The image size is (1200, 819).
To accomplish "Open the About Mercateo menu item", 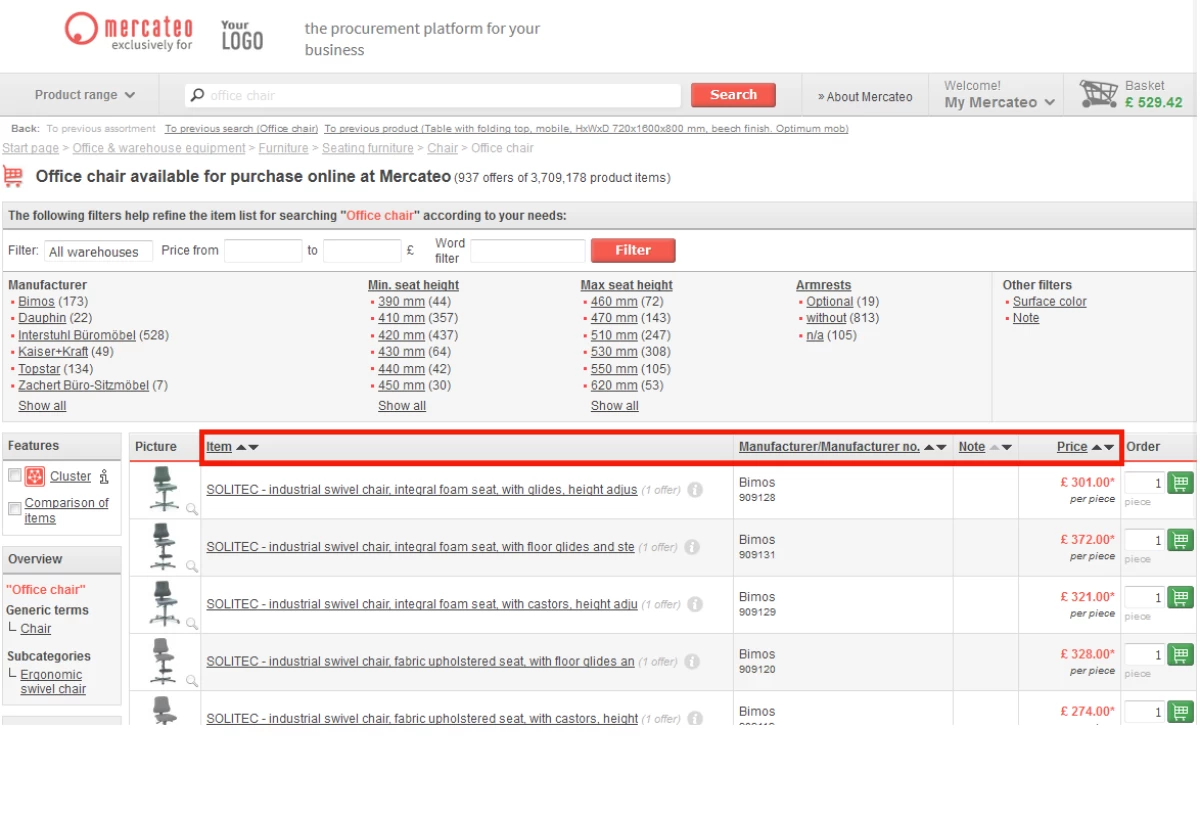I will tap(865, 97).
